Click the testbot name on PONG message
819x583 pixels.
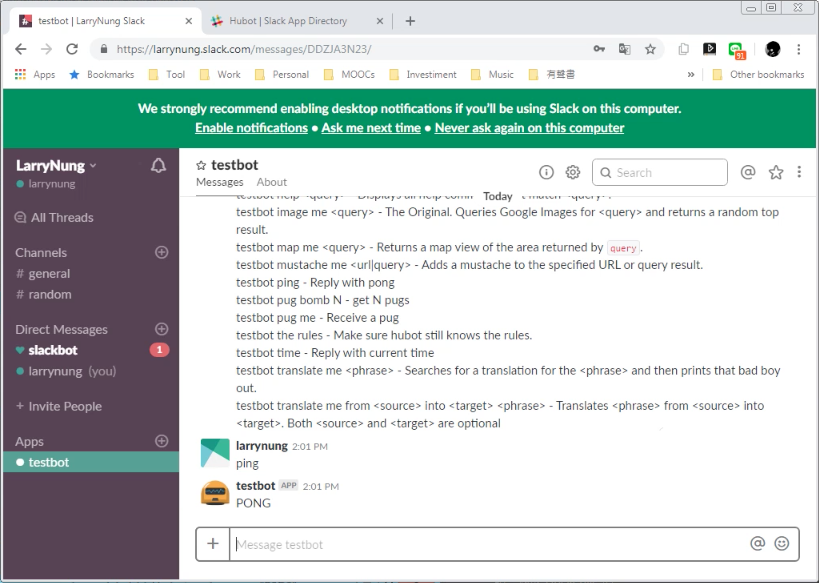(255, 485)
